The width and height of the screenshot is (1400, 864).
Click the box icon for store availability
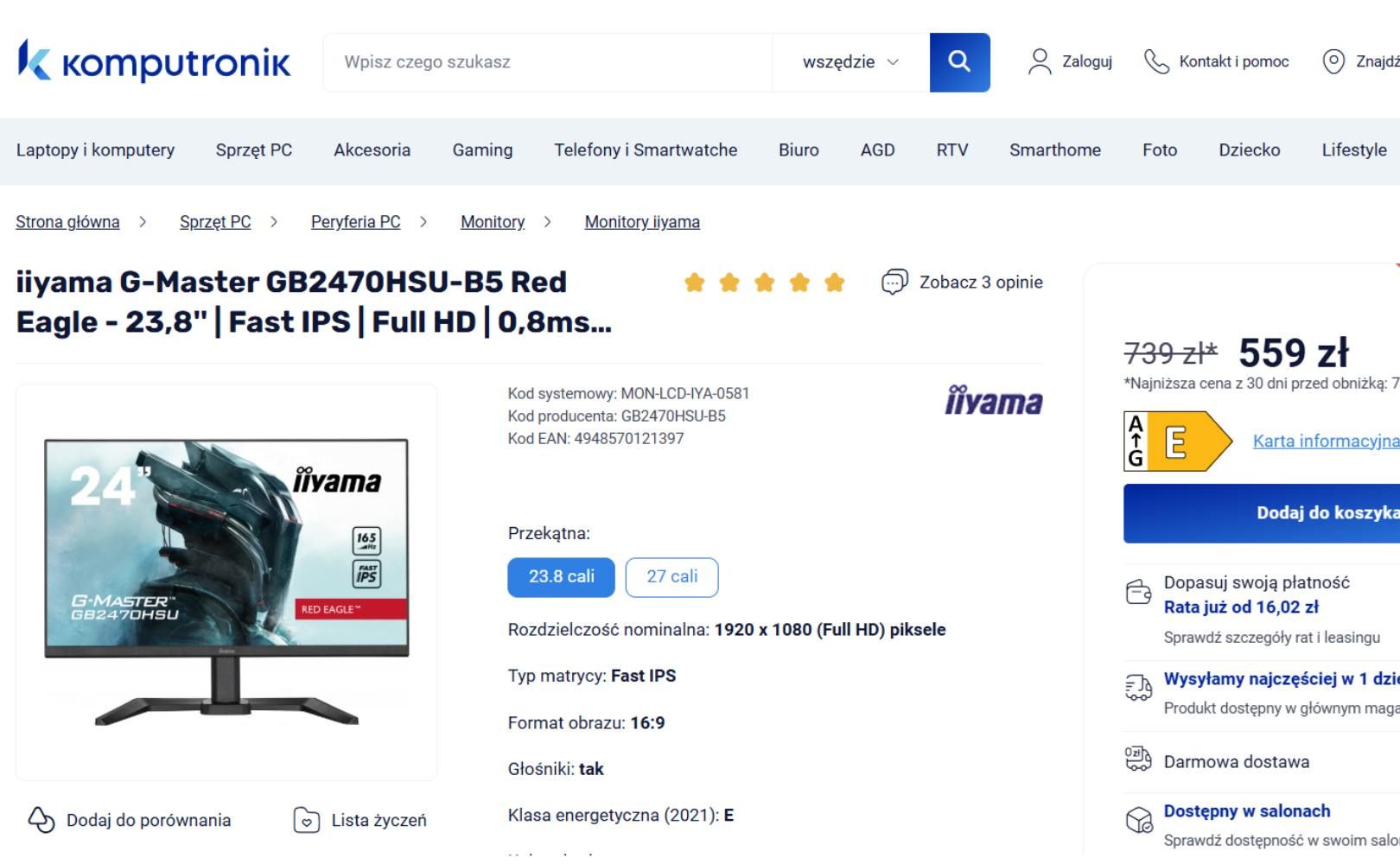(1139, 819)
